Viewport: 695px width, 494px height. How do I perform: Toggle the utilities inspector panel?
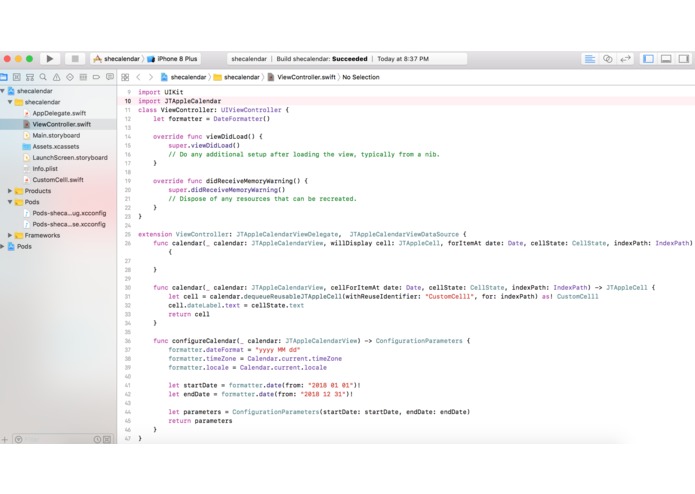(683, 58)
